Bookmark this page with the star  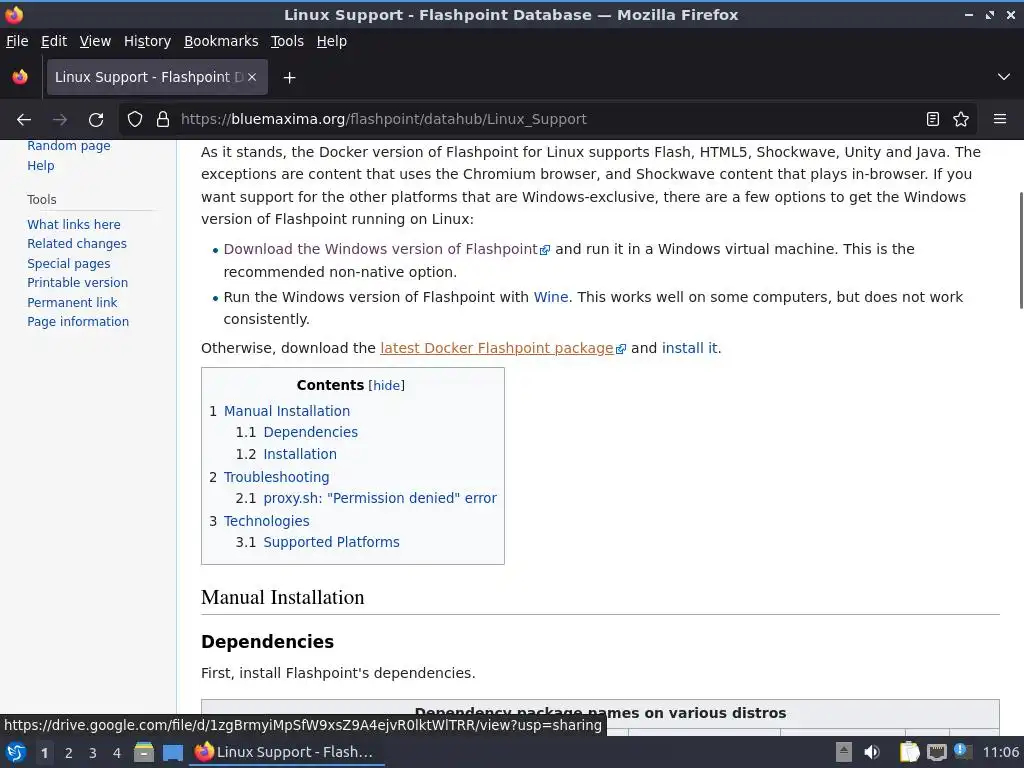(961, 119)
